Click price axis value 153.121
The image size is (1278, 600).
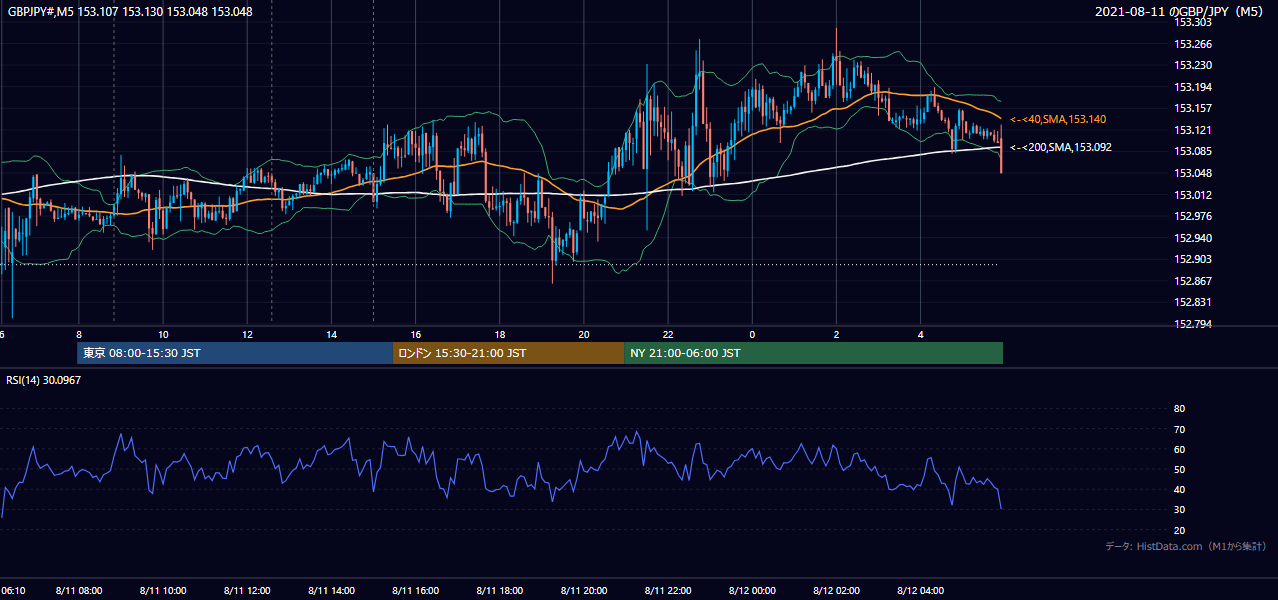1192,130
